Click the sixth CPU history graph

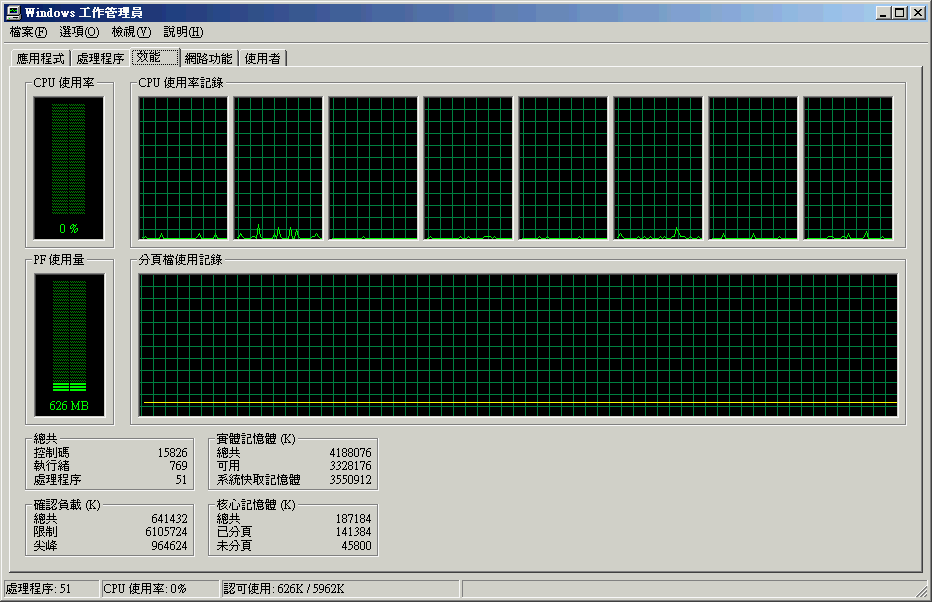[658, 168]
